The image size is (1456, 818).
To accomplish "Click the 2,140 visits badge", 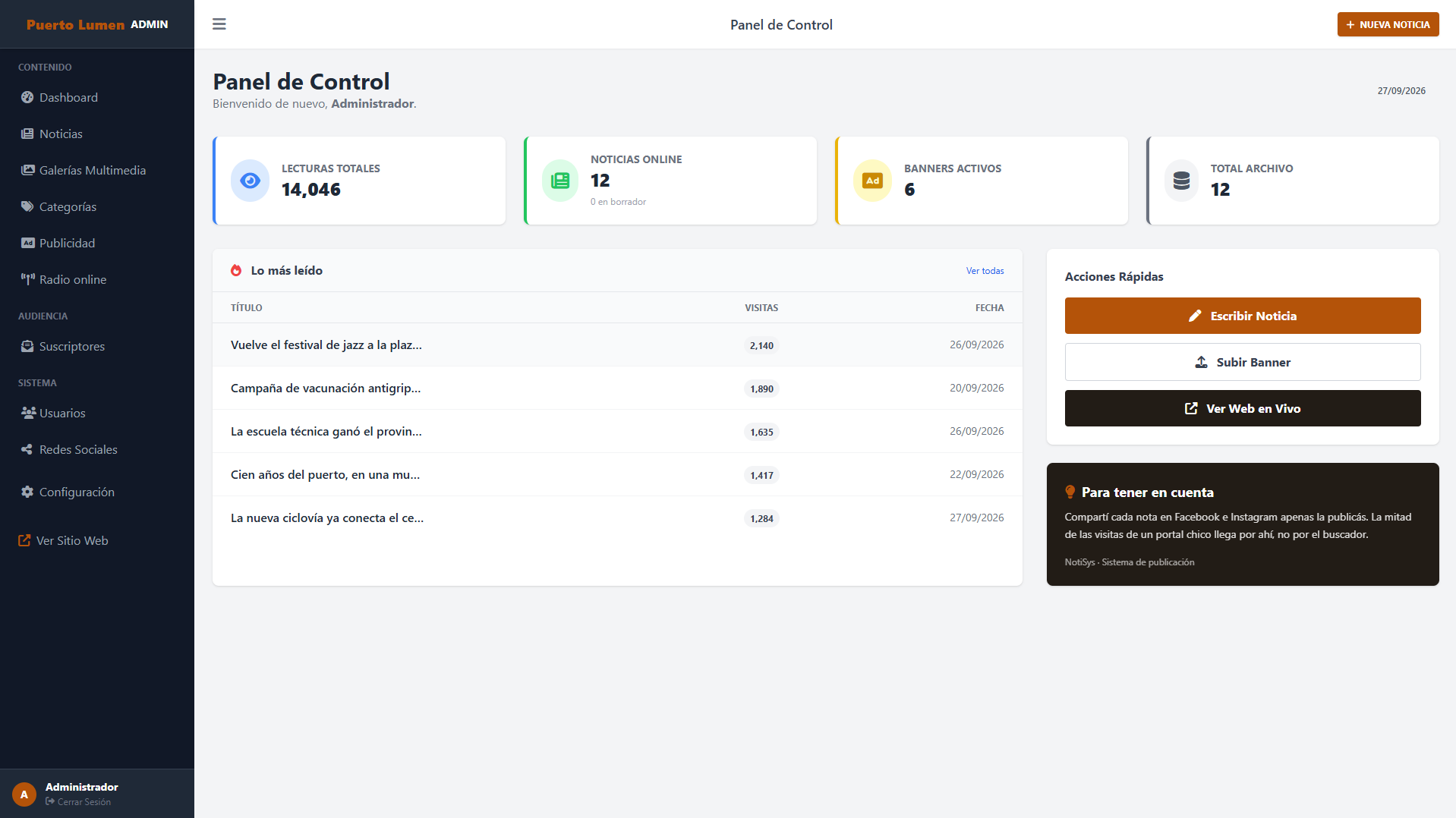I will point(761,345).
